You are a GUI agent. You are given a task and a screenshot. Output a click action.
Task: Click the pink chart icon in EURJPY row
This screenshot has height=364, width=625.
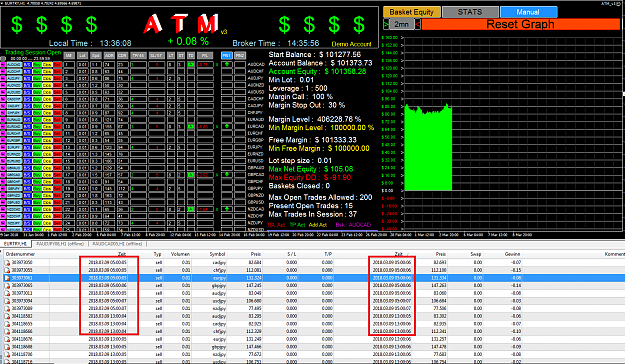2,147
